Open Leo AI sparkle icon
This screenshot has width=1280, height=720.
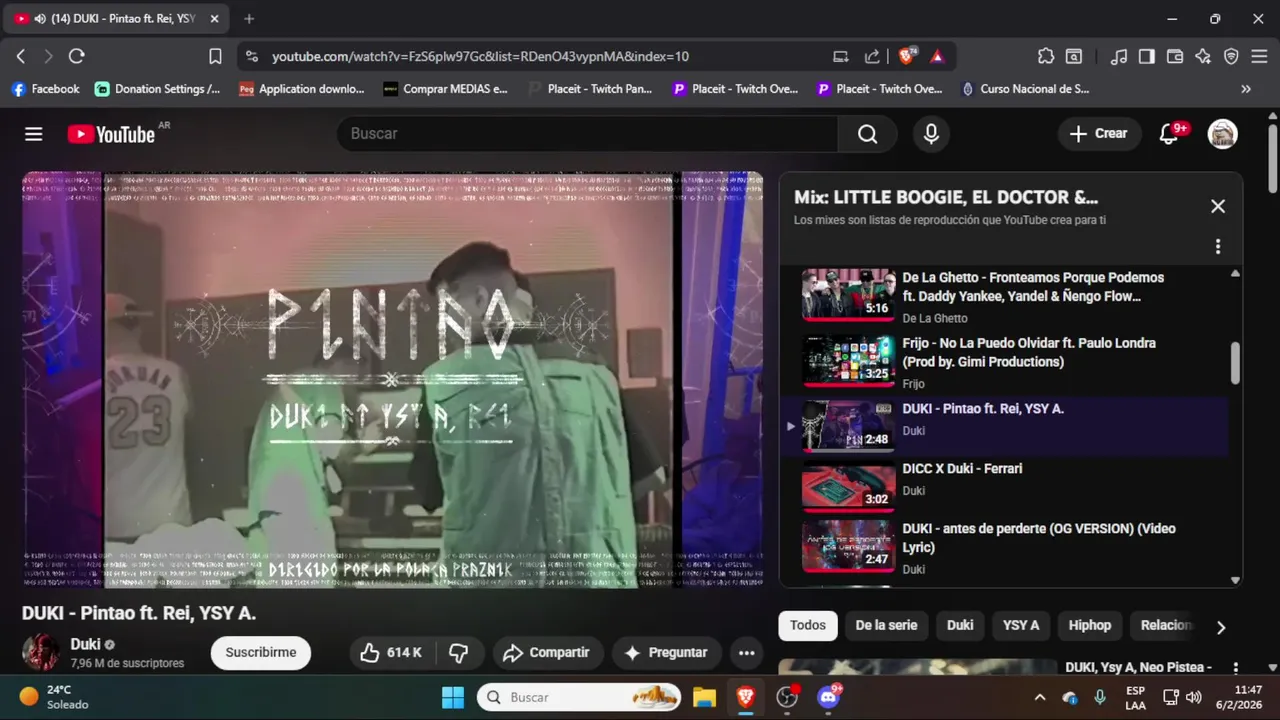point(1203,57)
